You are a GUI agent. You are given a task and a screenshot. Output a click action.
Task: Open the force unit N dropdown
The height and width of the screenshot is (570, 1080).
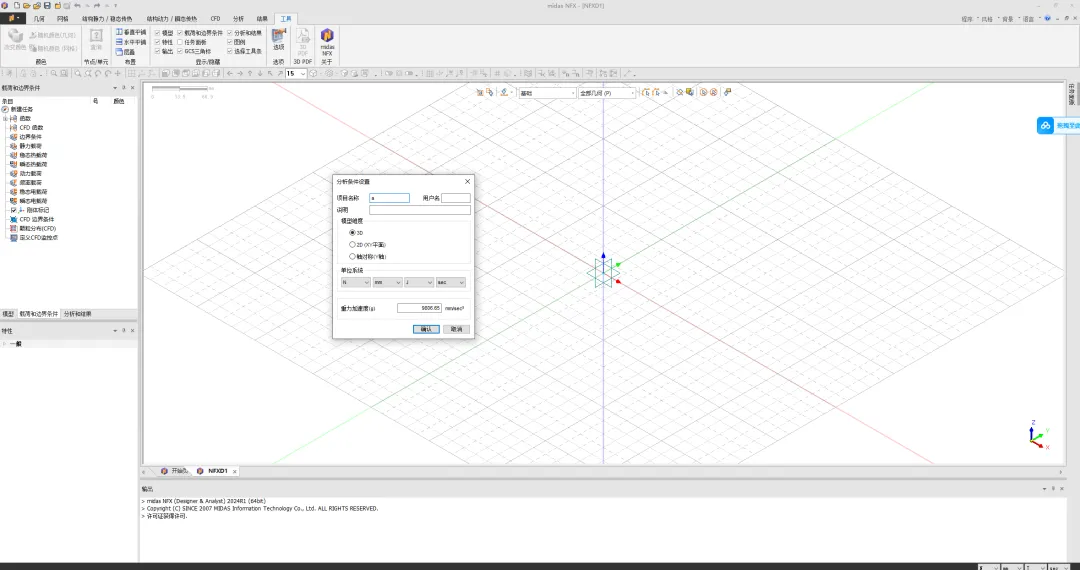[x=355, y=282]
